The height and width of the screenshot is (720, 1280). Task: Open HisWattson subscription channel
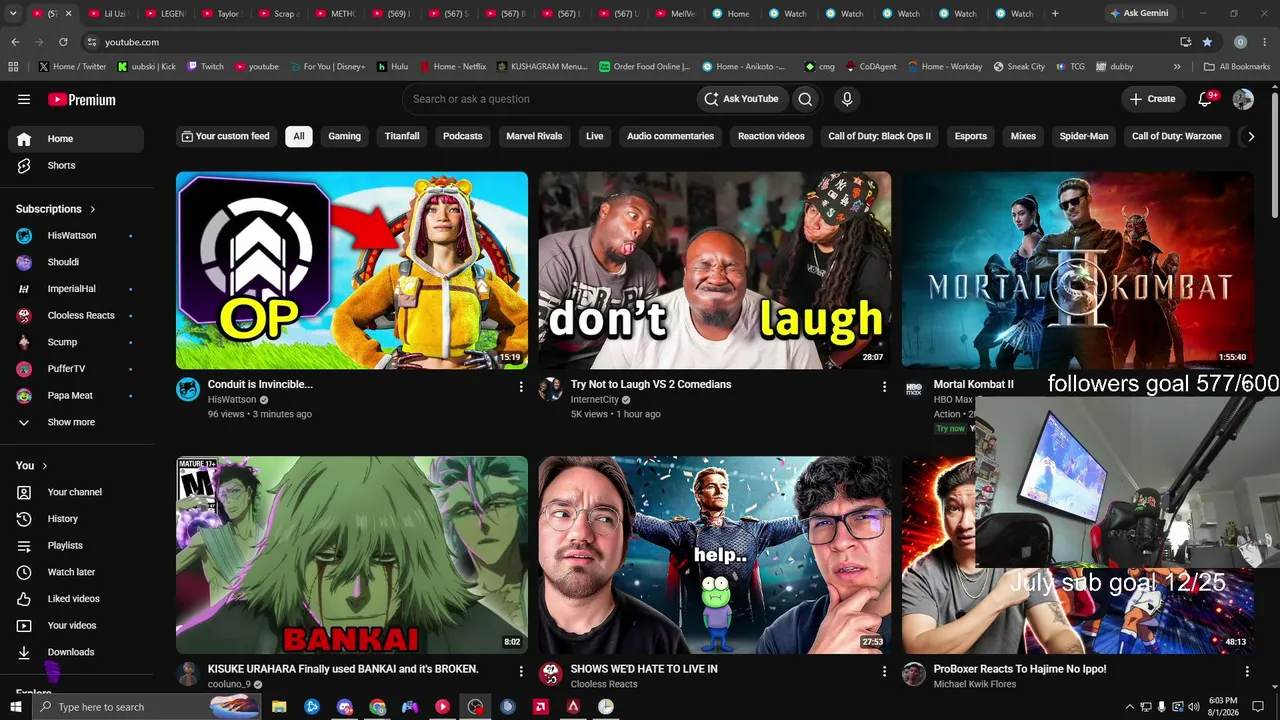76,236
